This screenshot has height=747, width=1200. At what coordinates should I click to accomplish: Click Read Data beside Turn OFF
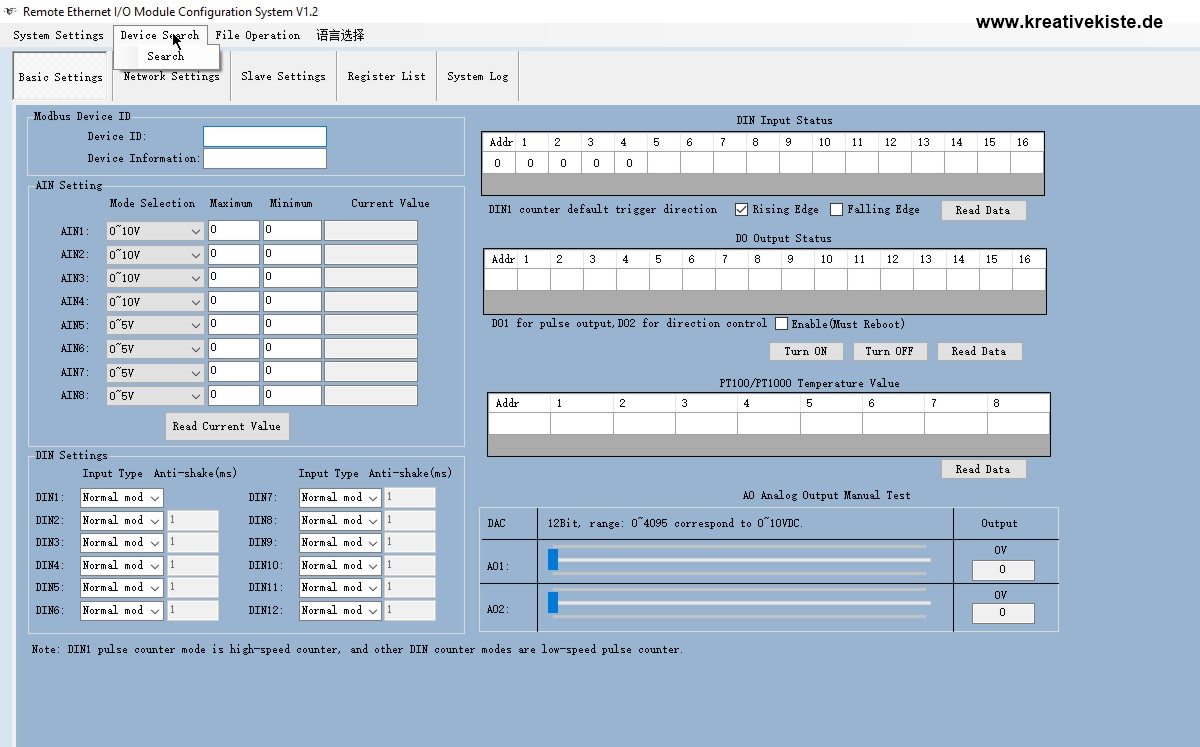pos(979,352)
